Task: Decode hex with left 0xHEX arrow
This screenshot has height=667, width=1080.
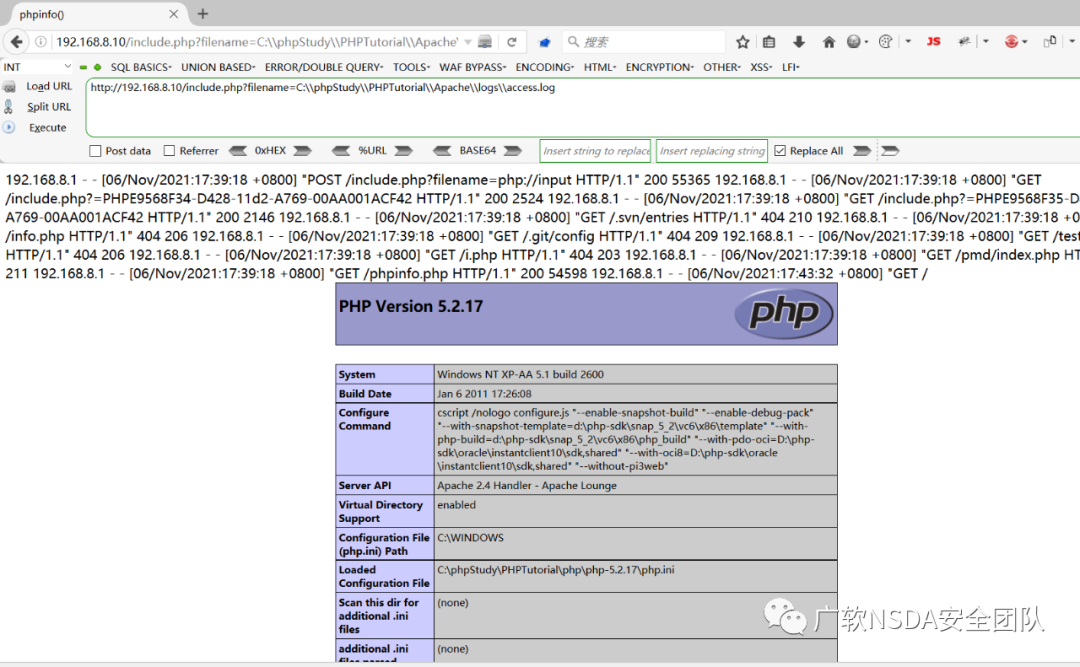Action: pyautogui.click(x=238, y=151)
